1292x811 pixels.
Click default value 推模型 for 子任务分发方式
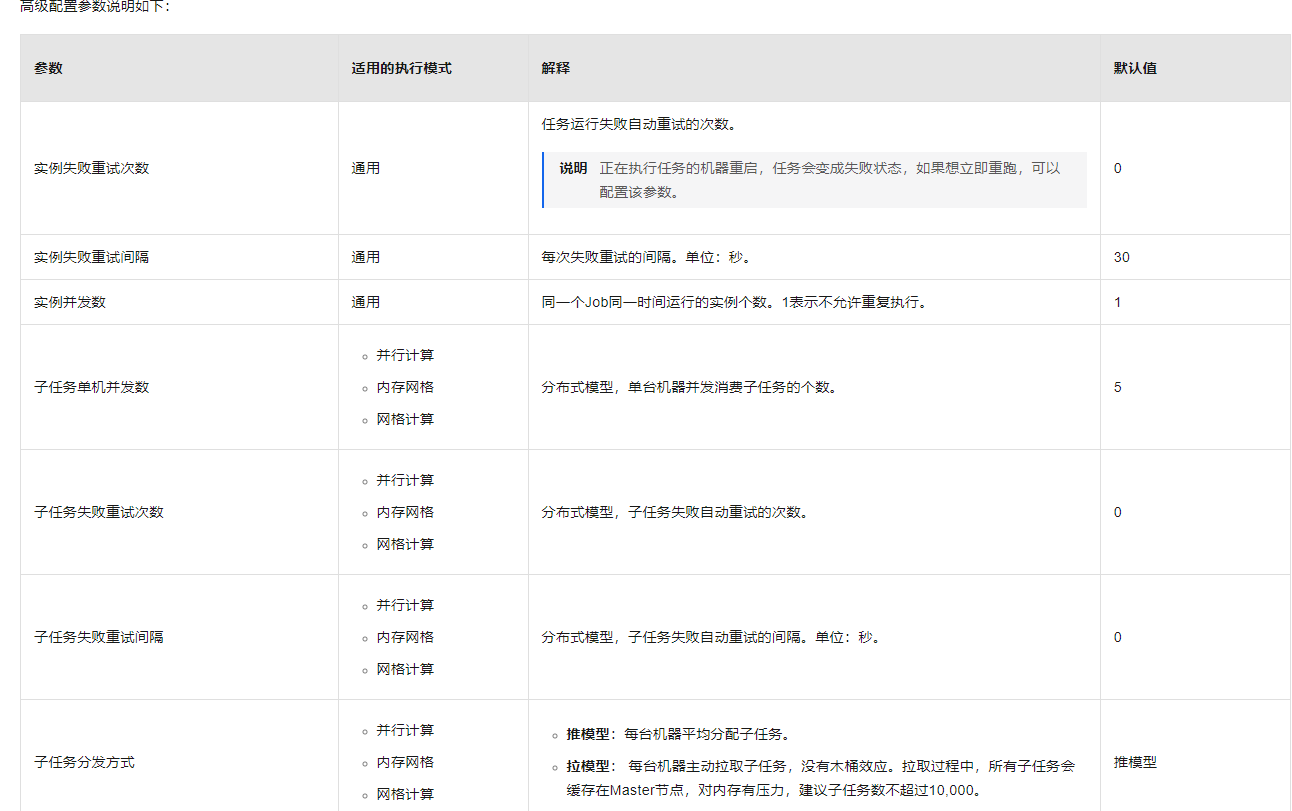pos(1135,762)
